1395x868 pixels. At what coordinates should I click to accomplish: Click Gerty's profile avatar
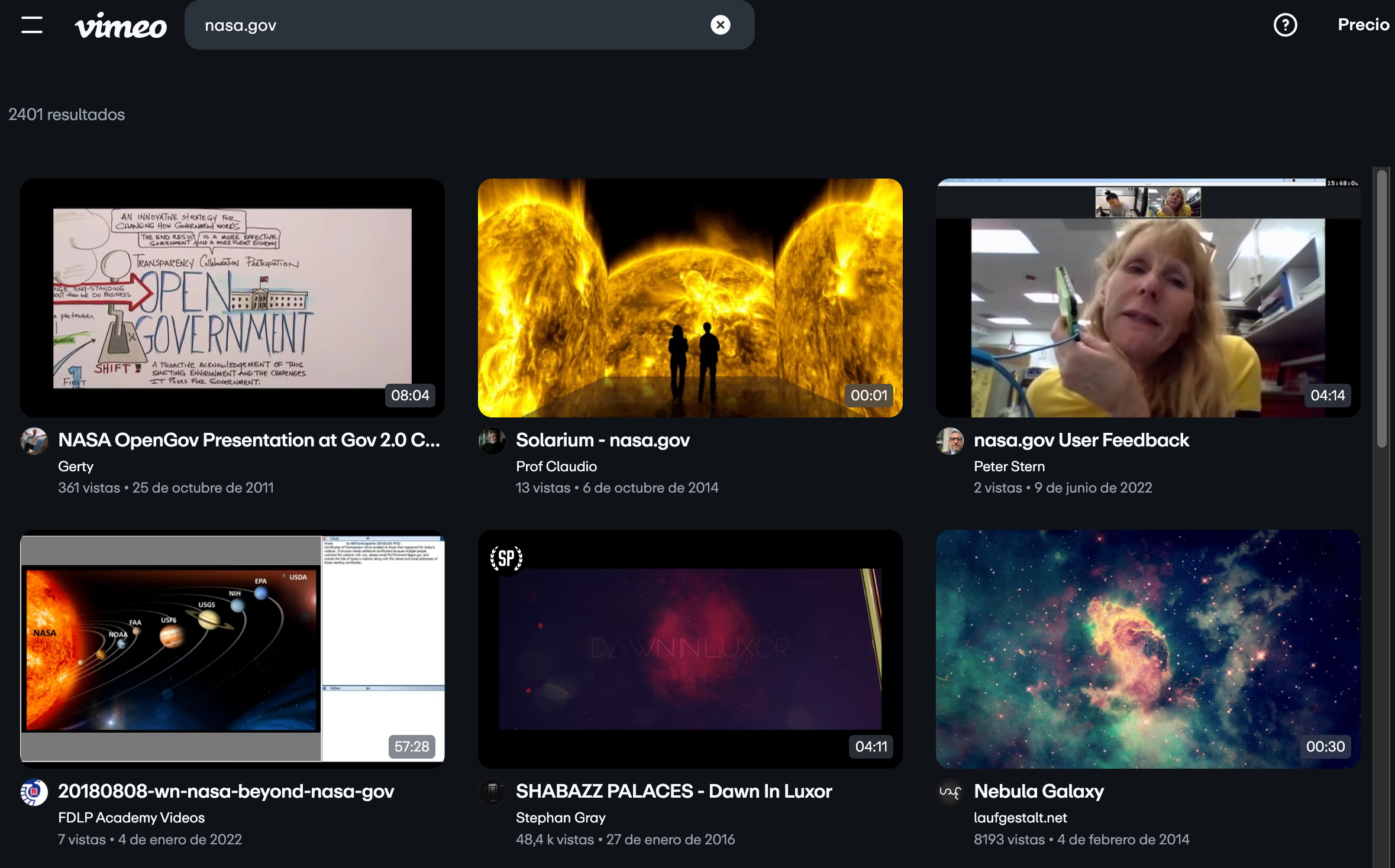34,441
